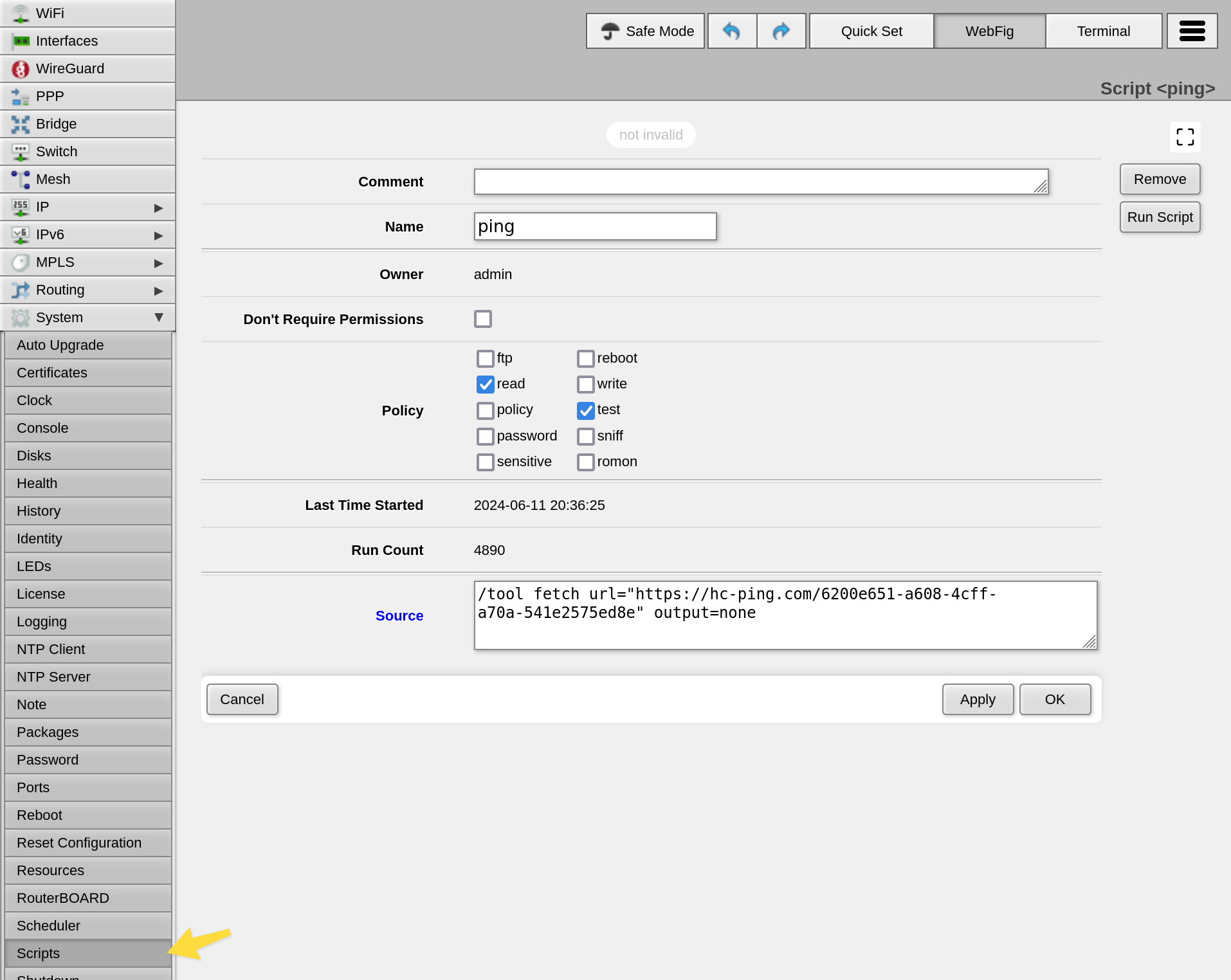
Task: Click the redo arrow icon
Action: [x=781, y=30]
